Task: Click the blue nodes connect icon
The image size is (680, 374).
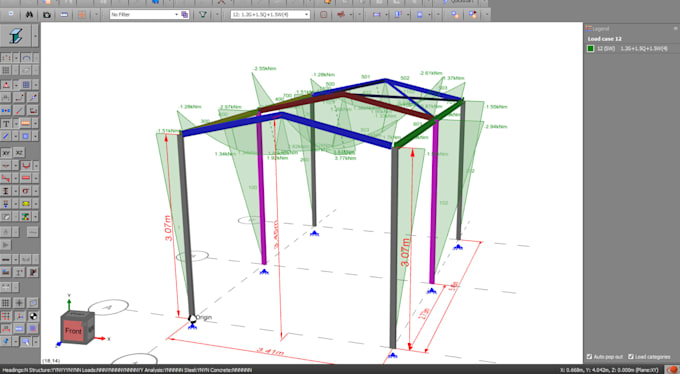Action: pyautogui.click(x=6, y=111)
